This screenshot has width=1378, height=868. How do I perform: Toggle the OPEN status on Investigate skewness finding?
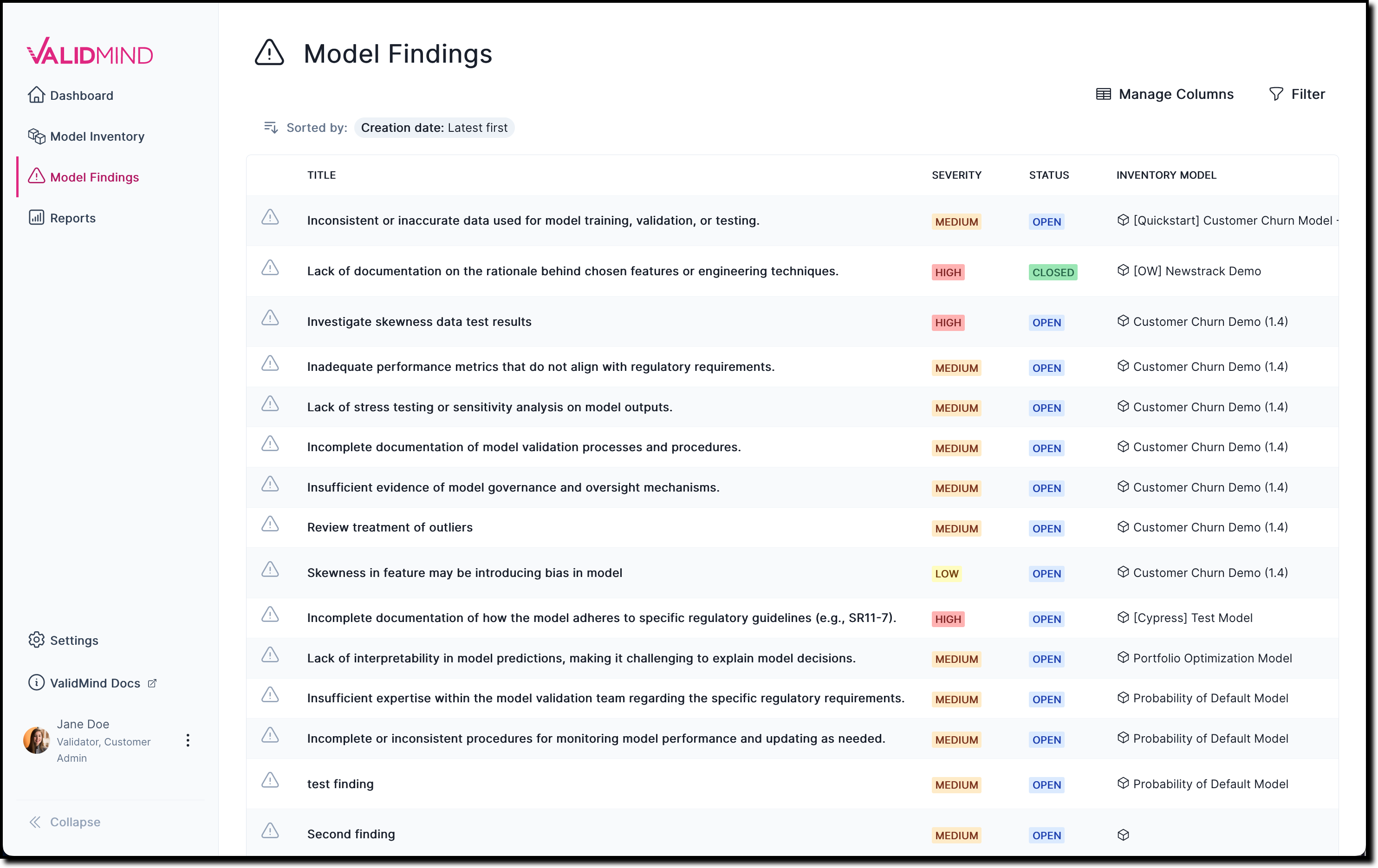tap(1047, 322)
